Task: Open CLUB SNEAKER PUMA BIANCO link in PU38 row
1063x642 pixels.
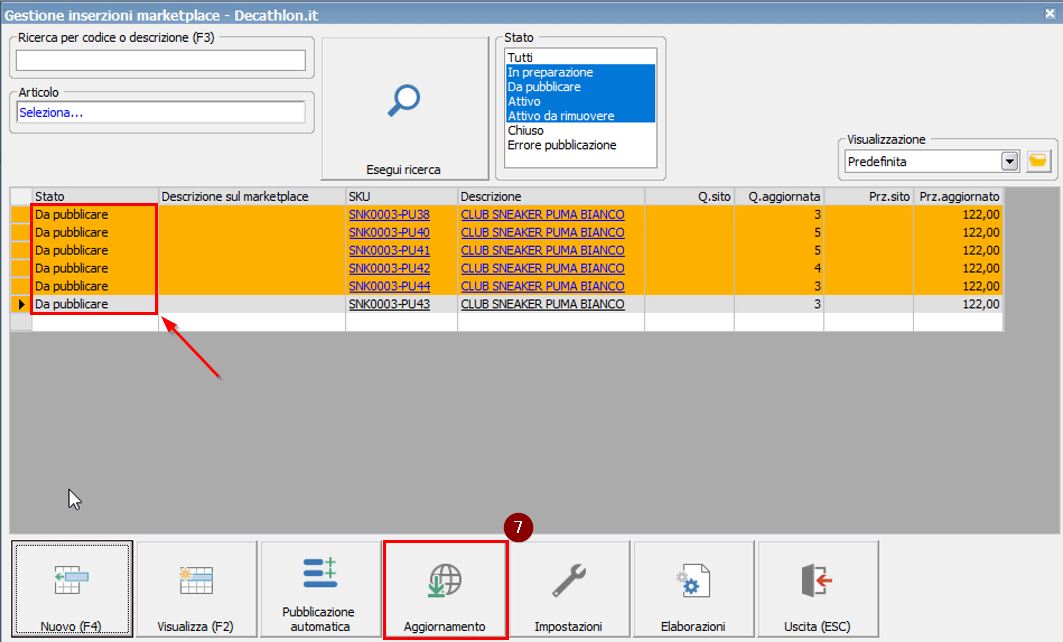Action: coord(542,214)
